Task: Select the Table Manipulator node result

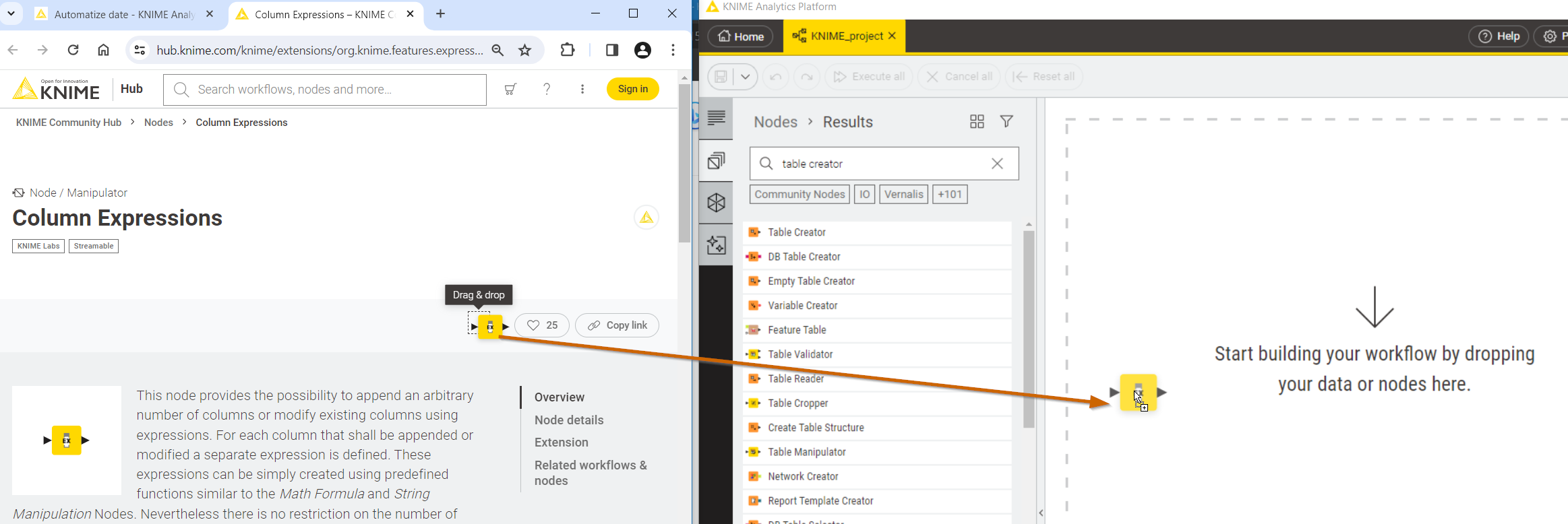Action: (878, 452)
